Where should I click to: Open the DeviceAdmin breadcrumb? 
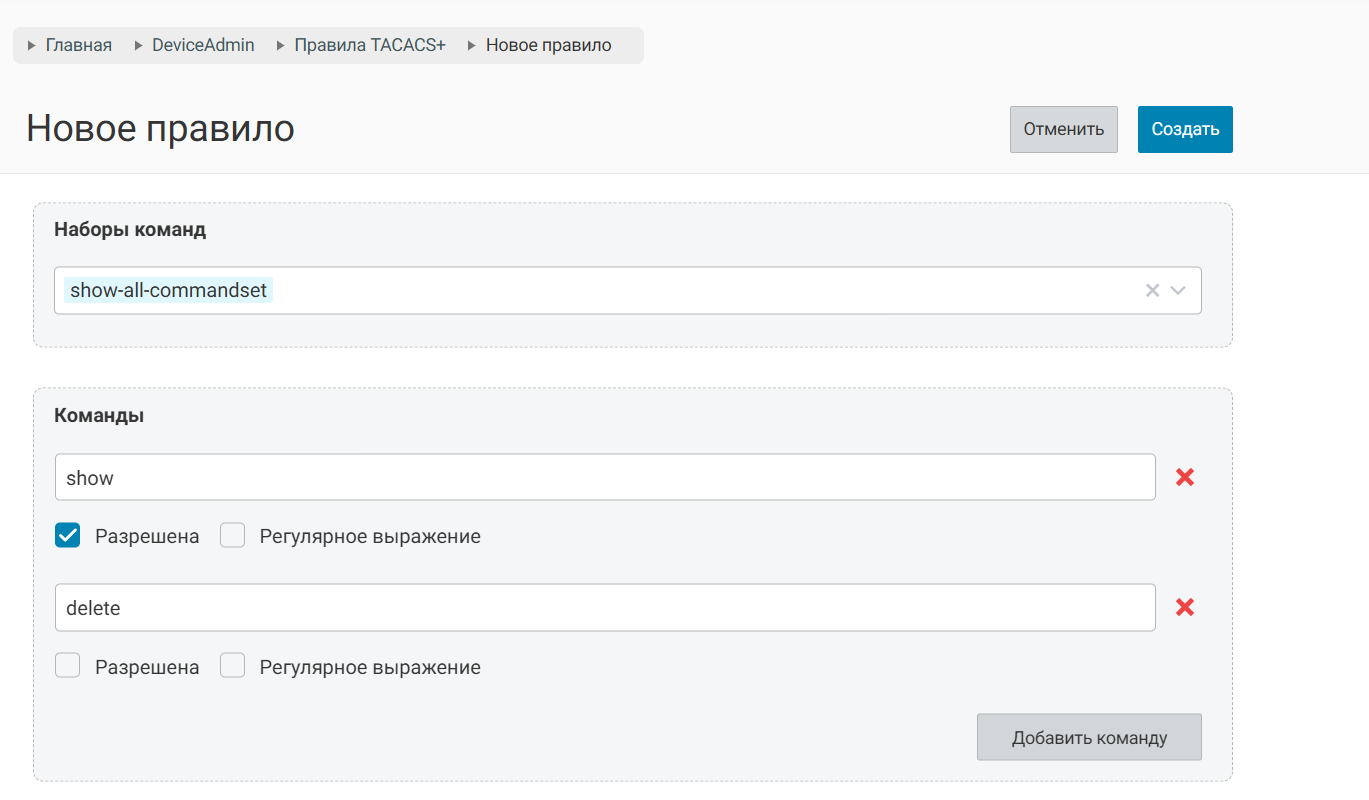pos(203,46)
